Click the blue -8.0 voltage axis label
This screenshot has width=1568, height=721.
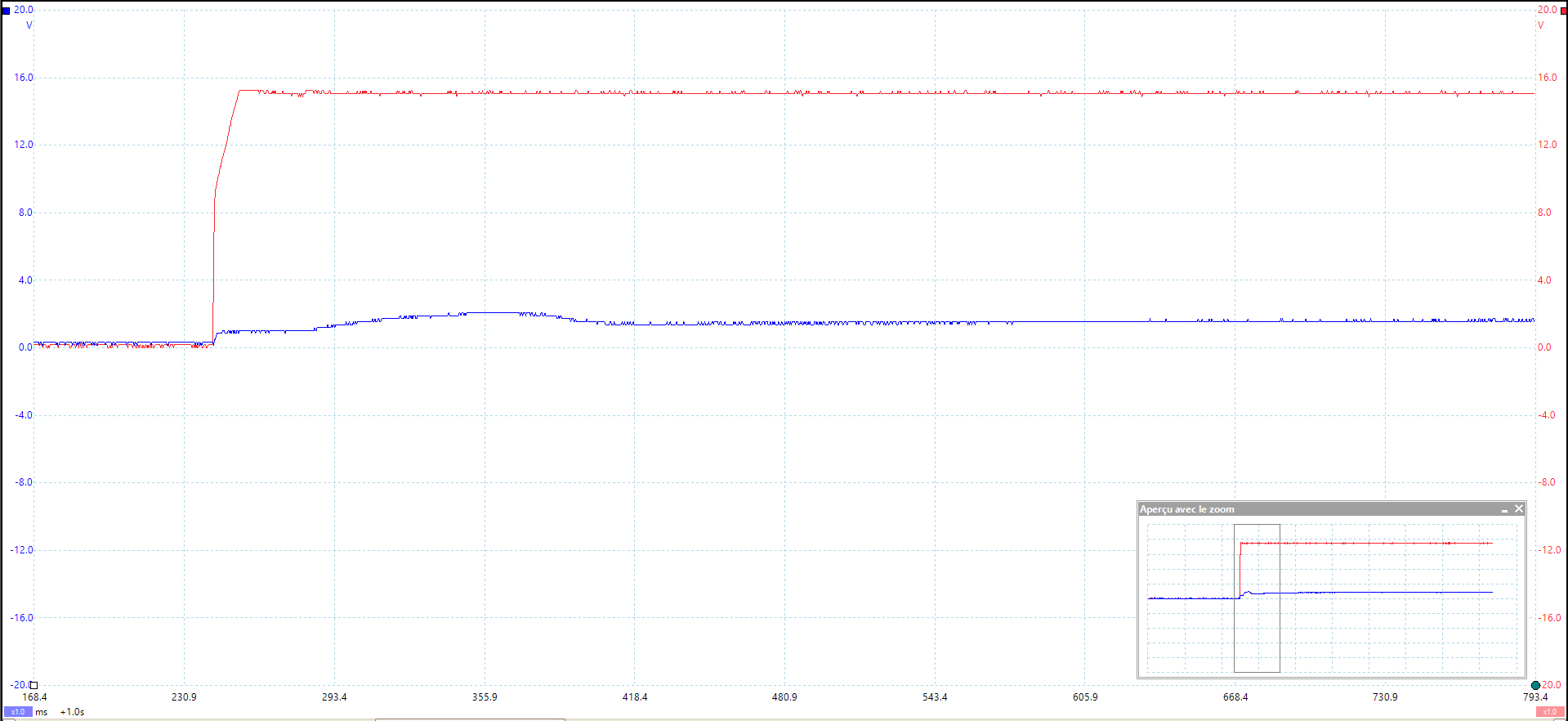click(24, 482)
